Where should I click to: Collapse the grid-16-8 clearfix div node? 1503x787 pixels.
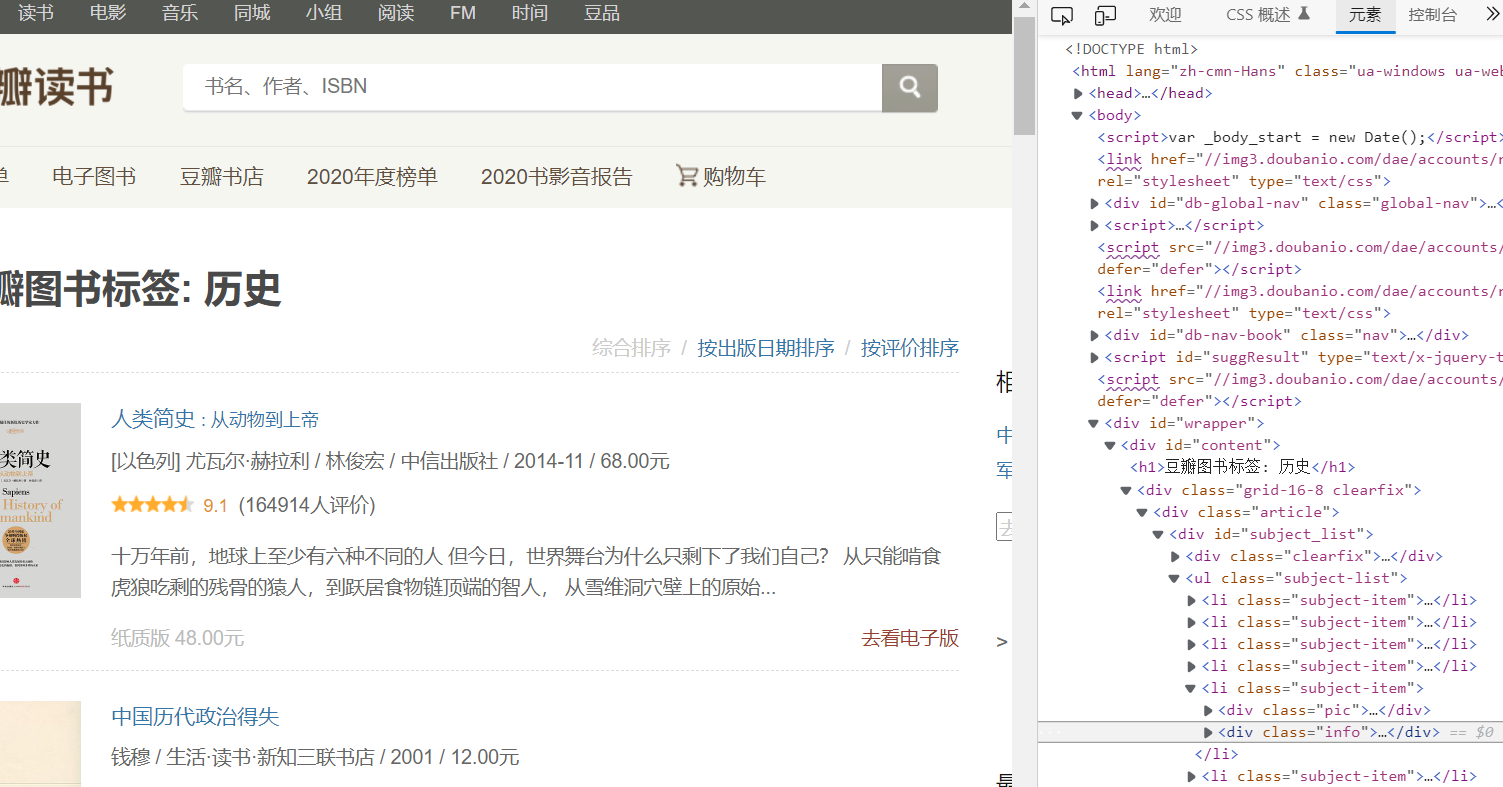pos(1126,489)
